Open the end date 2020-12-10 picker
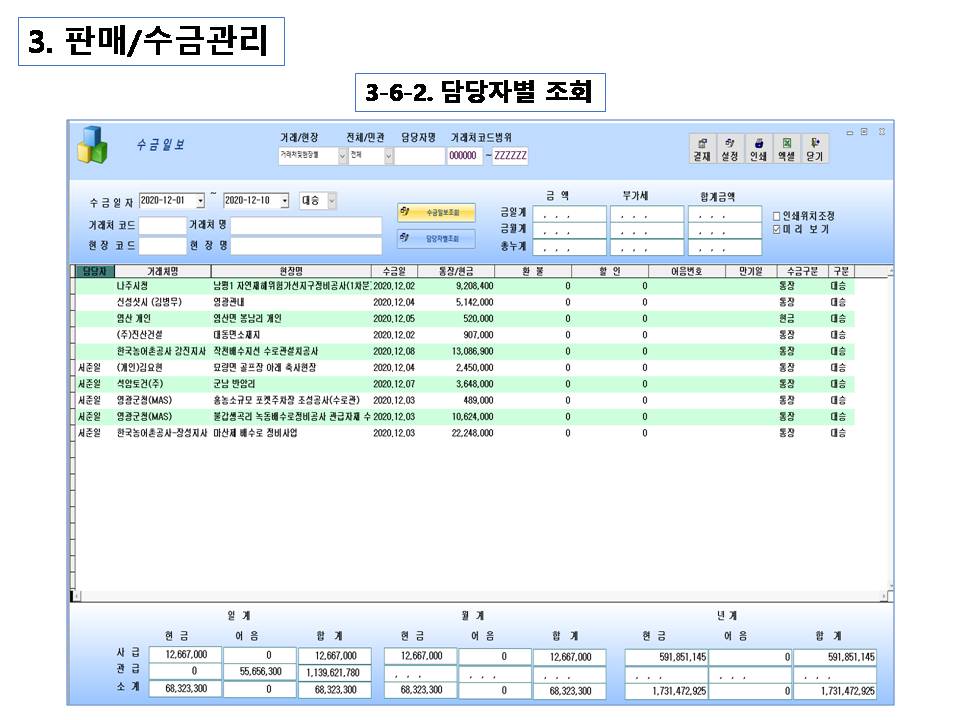The image size is (960, 720). 285,201
